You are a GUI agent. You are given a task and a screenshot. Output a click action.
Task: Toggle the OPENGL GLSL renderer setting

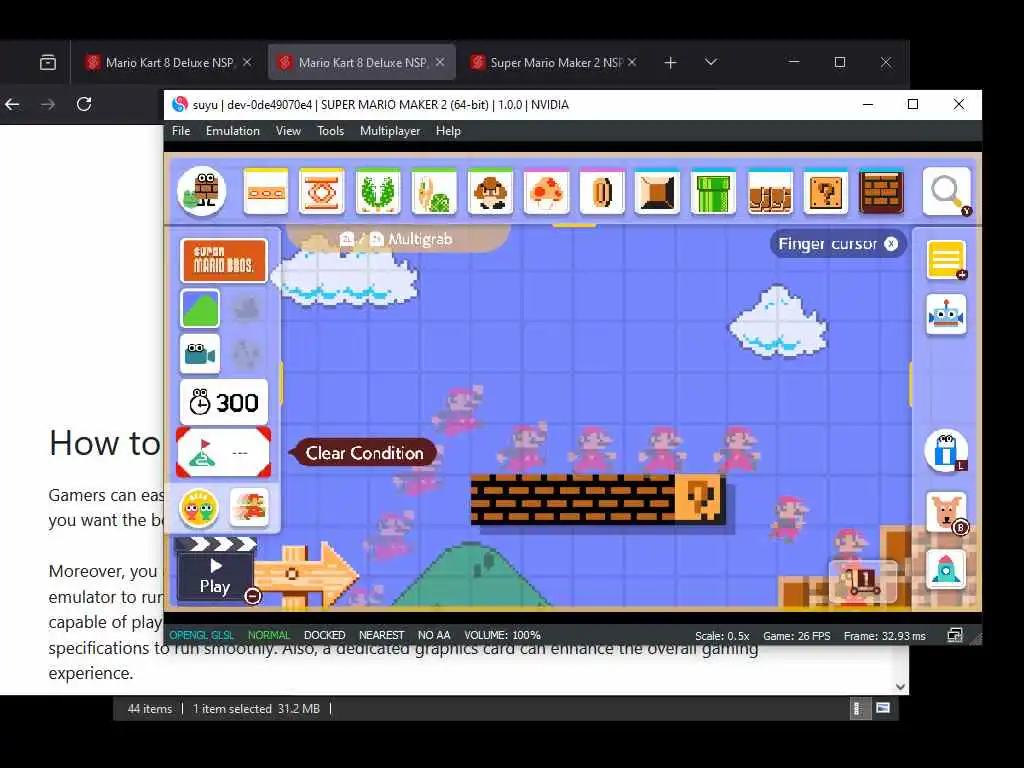pyautogui.click(x=202, y=635)
